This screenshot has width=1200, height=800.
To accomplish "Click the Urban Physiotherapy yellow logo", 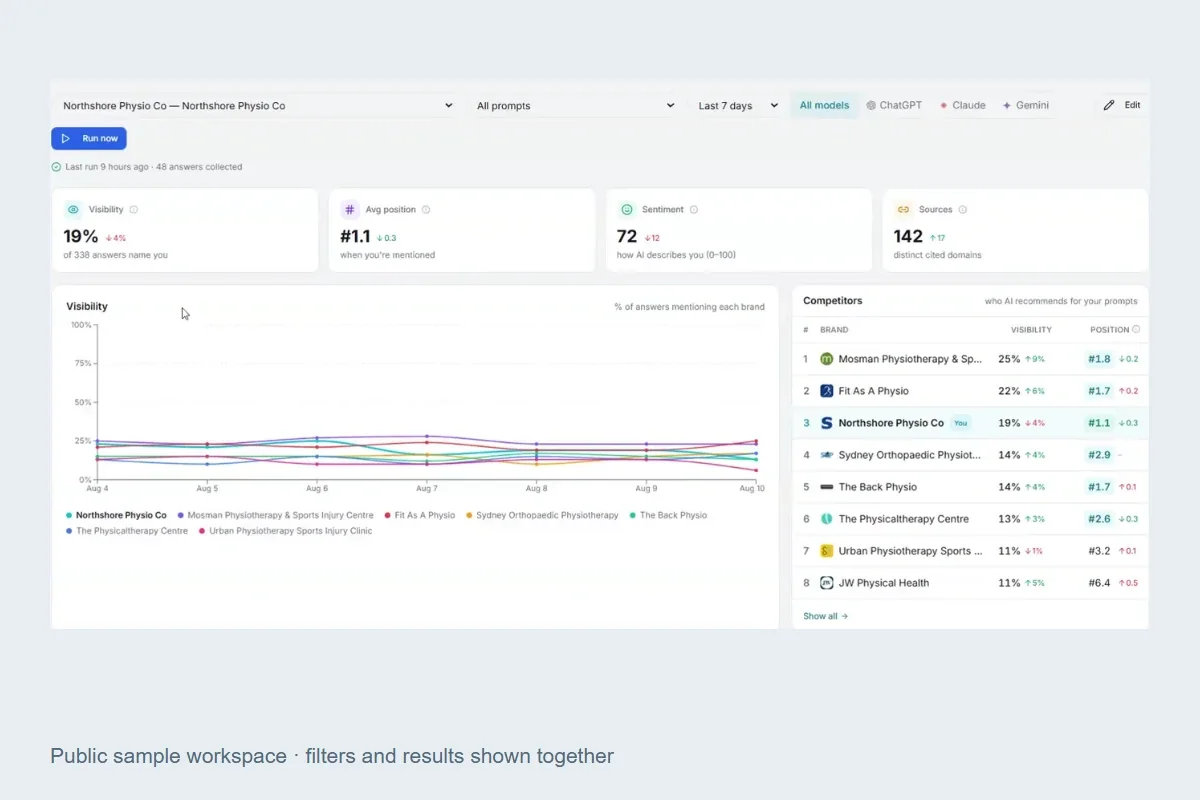I will tap(827, 551).
